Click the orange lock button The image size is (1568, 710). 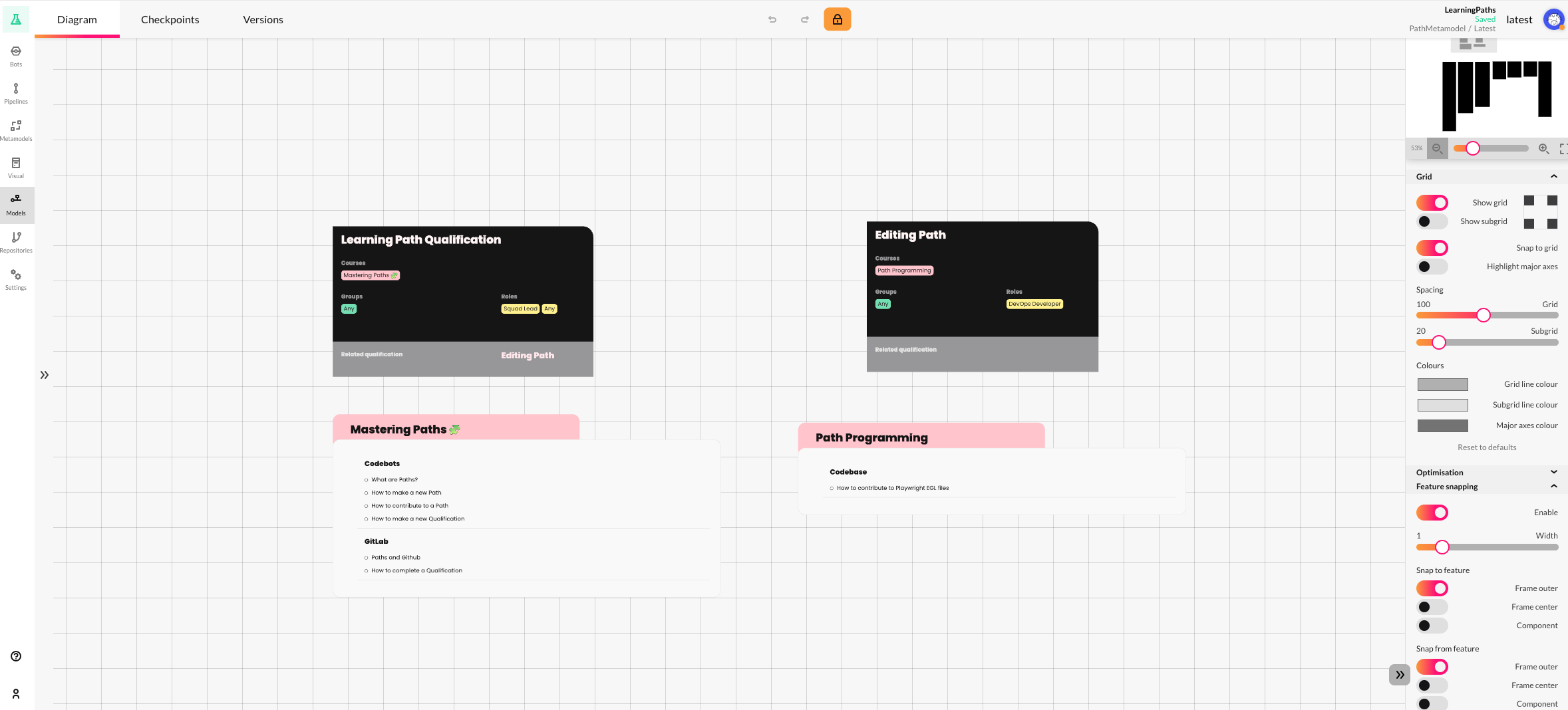(x=838, y=19)
